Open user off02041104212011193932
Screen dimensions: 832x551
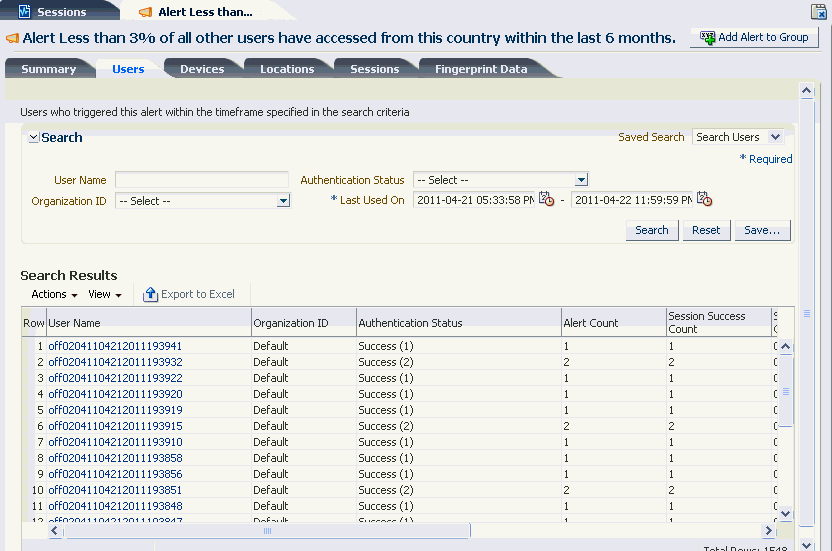click(x=115, y=362)
